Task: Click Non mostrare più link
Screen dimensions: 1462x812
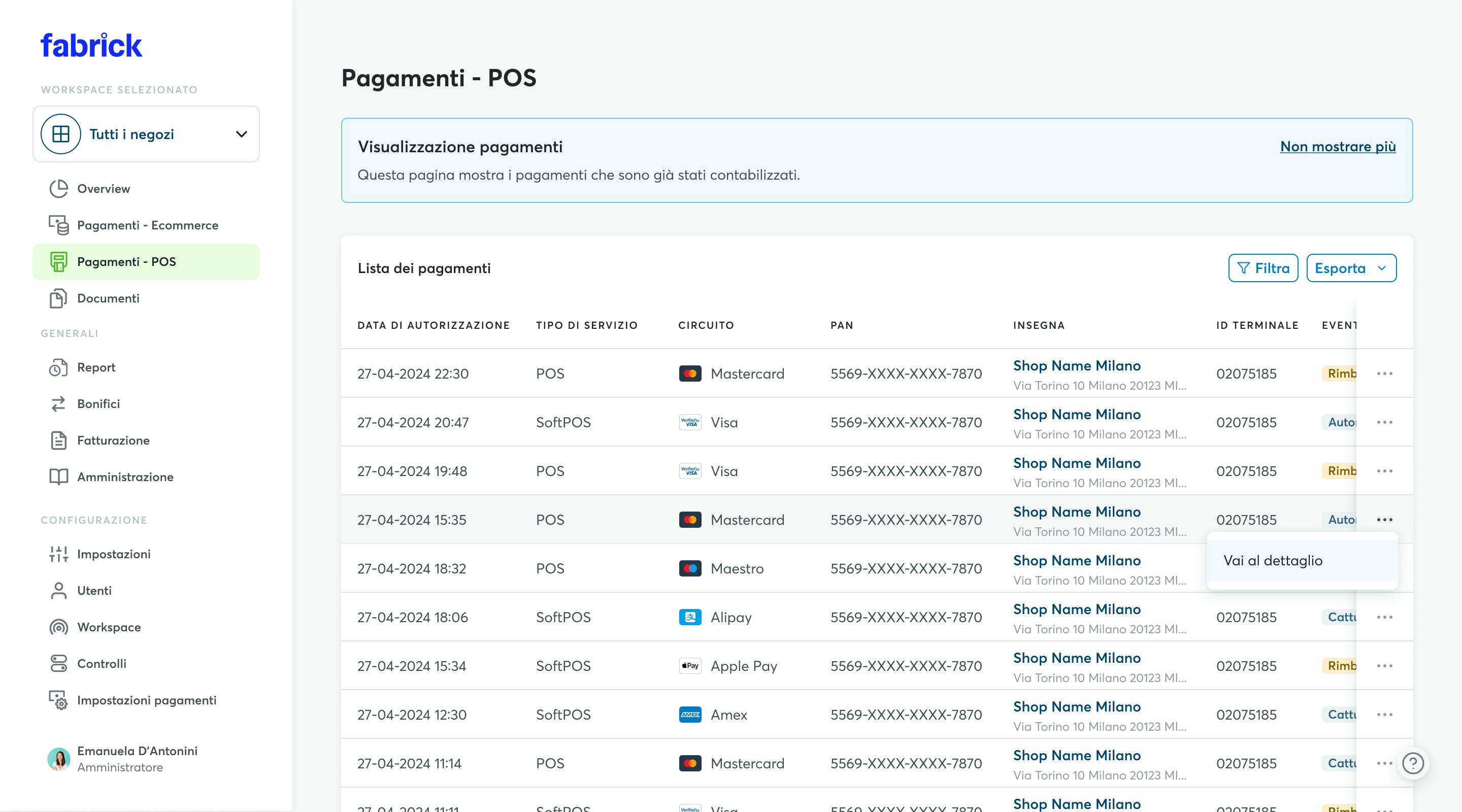Action: tap(1338, 146)
